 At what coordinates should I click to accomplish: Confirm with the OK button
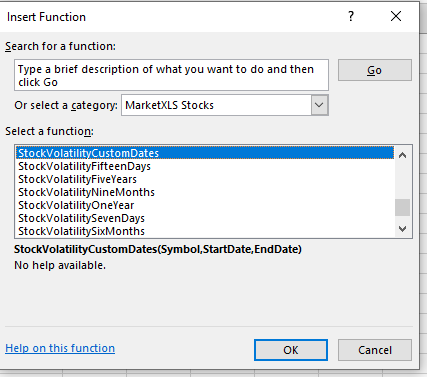point(291,350)
